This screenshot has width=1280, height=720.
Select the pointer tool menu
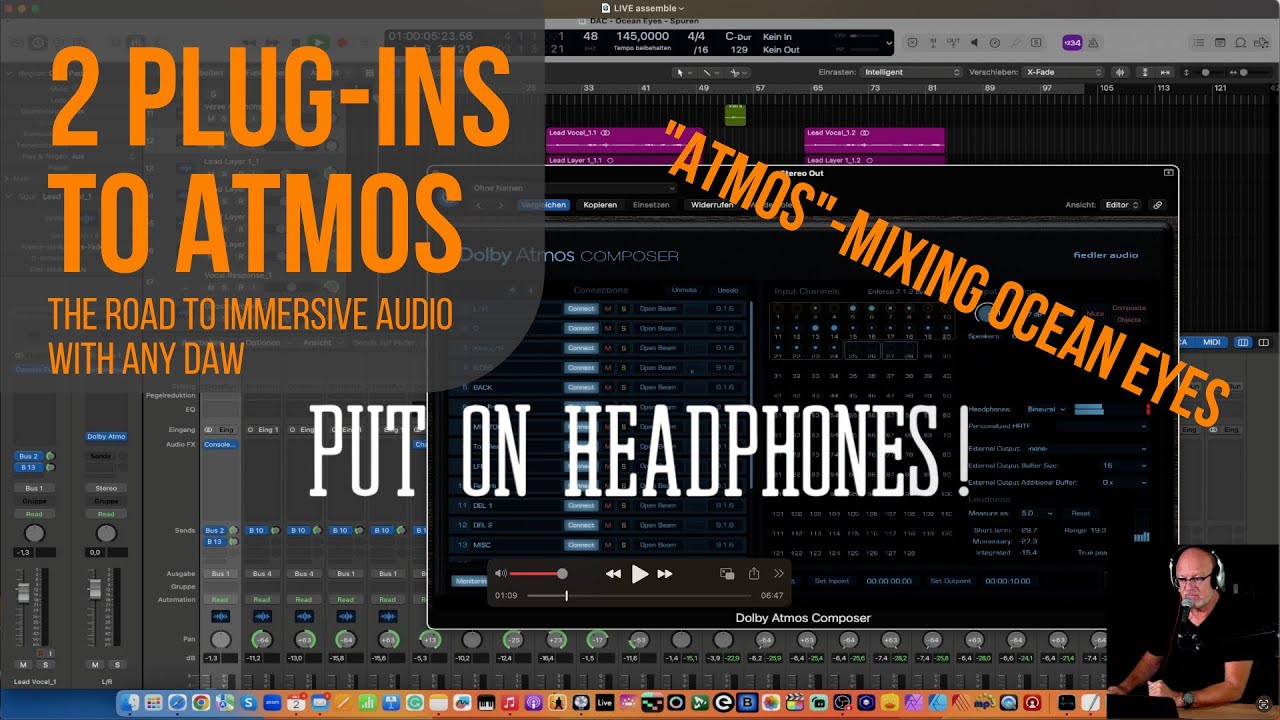click(684, 72)
